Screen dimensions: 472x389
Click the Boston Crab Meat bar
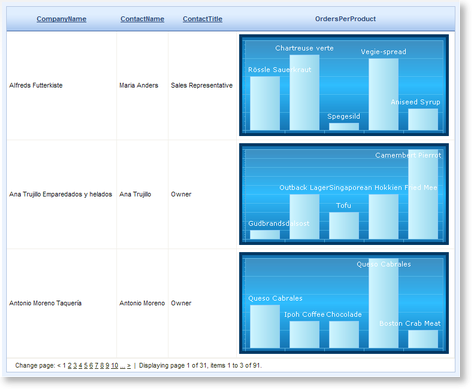point(423,339)
